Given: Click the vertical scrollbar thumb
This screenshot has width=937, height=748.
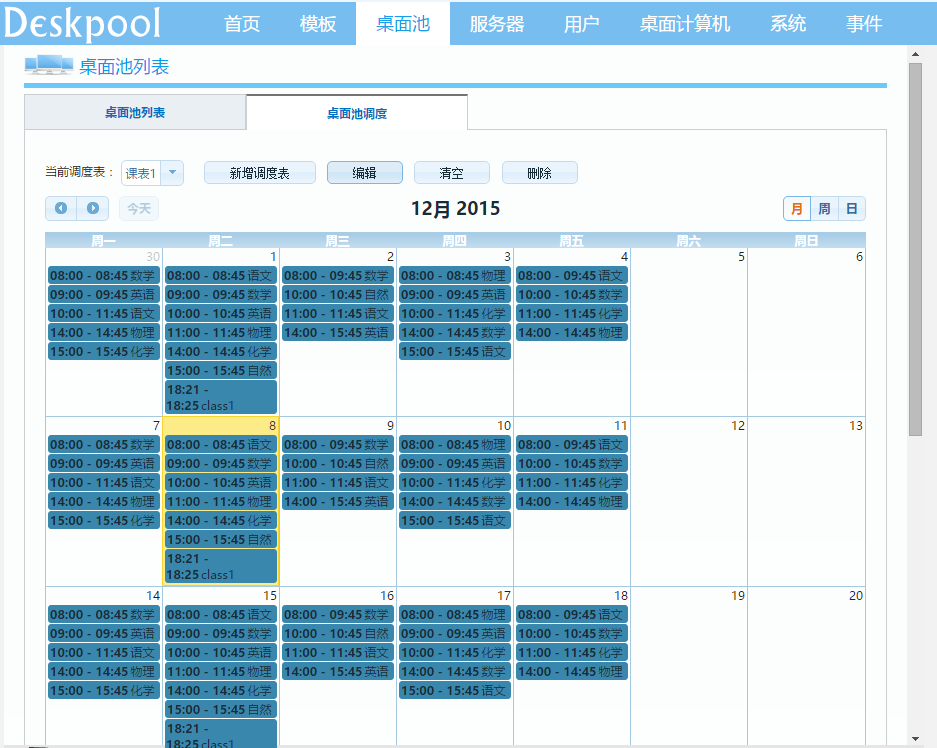Looking at the screenshot, I should (x=915, y=249).
